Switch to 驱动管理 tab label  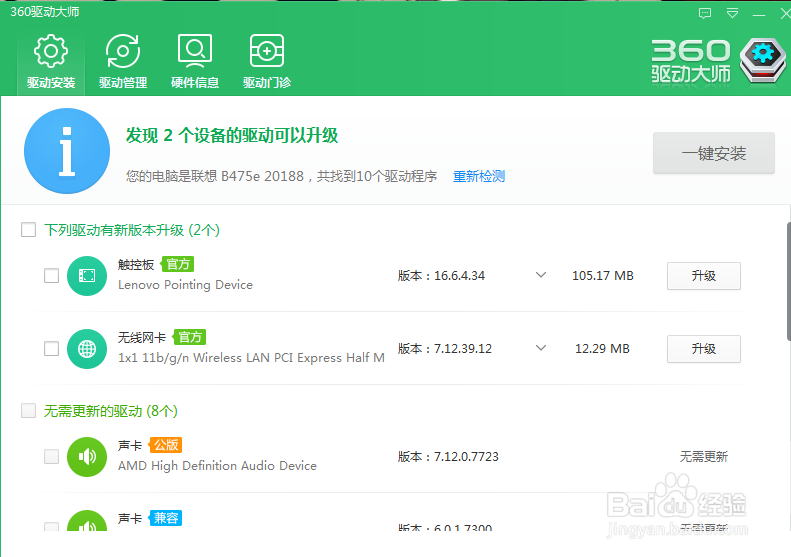pos(123,82)
